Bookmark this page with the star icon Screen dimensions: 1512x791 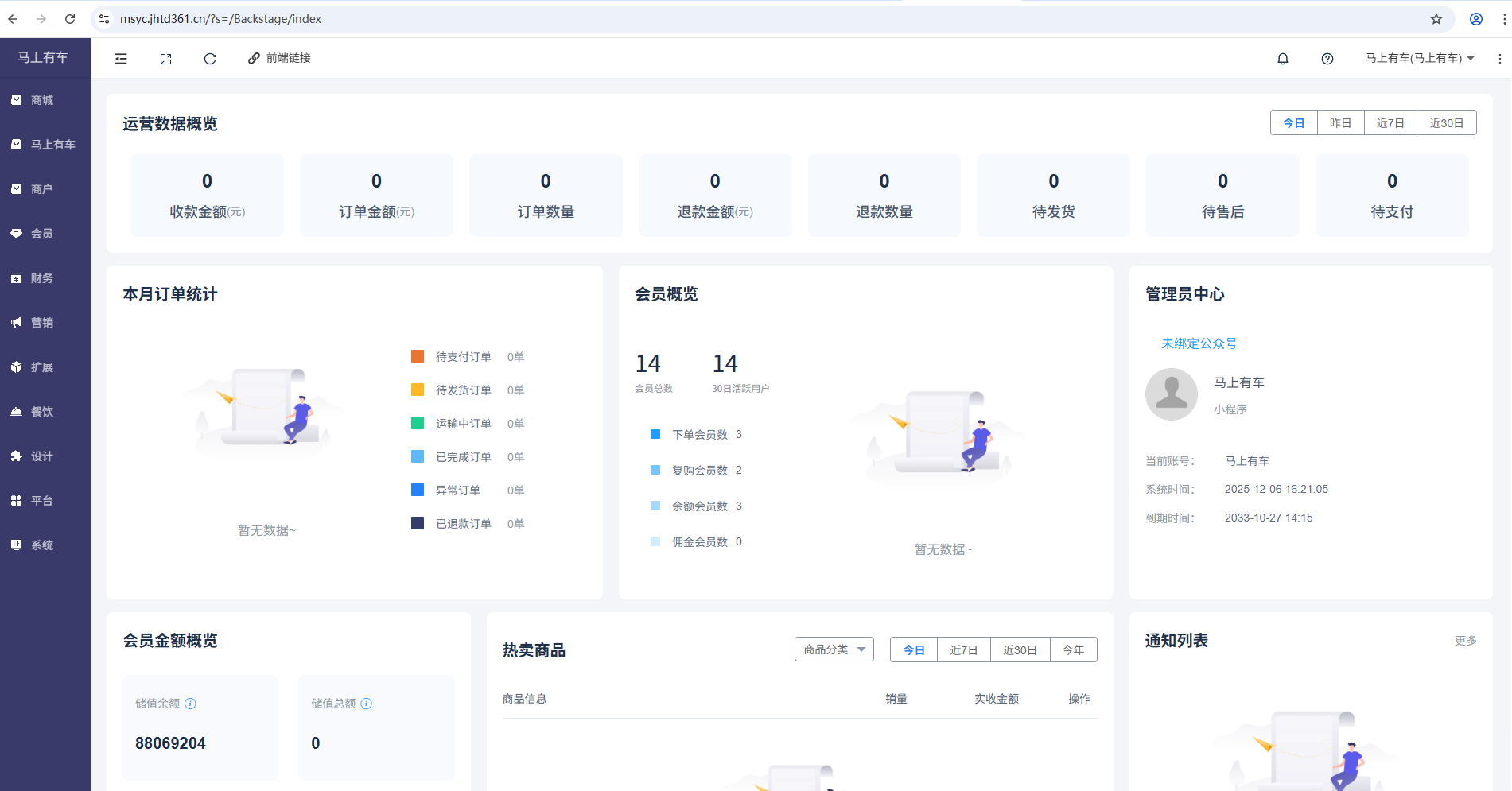coord(1438,18)
